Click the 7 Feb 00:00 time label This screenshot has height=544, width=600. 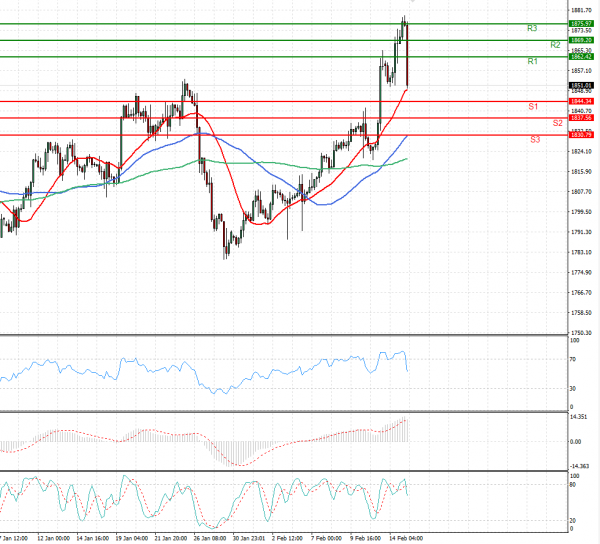pyautogui.click(x=326, y=538)
